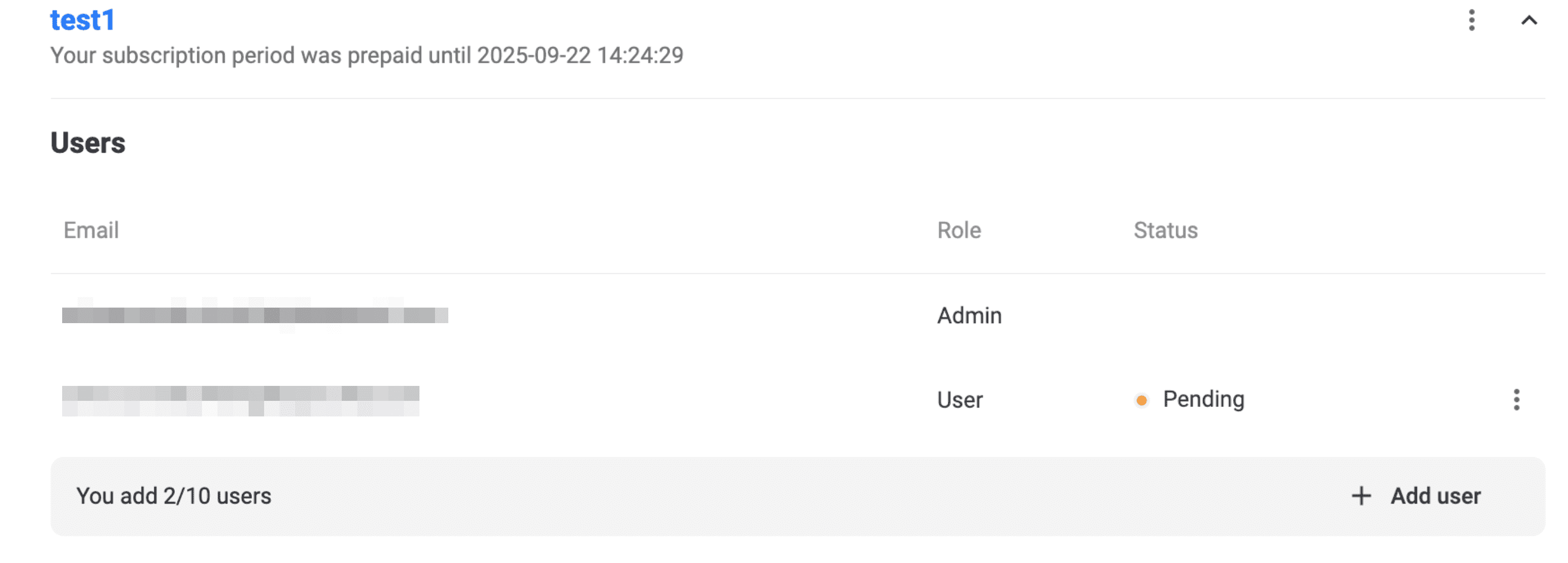Click the Admin role cell
The width and height of the screenshot is (1568, 563).
tap(969, 315)
